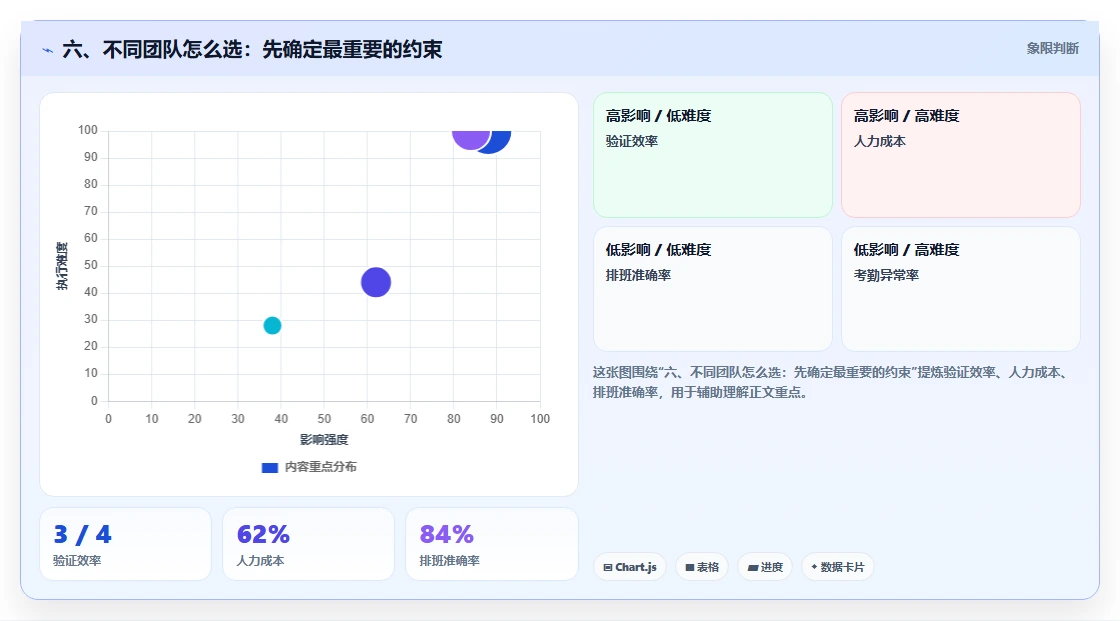This screenshot has height=621, width=1120.
Task: Click the 3 / 4 验证效率 stat card
Action: tap(126, 544)
